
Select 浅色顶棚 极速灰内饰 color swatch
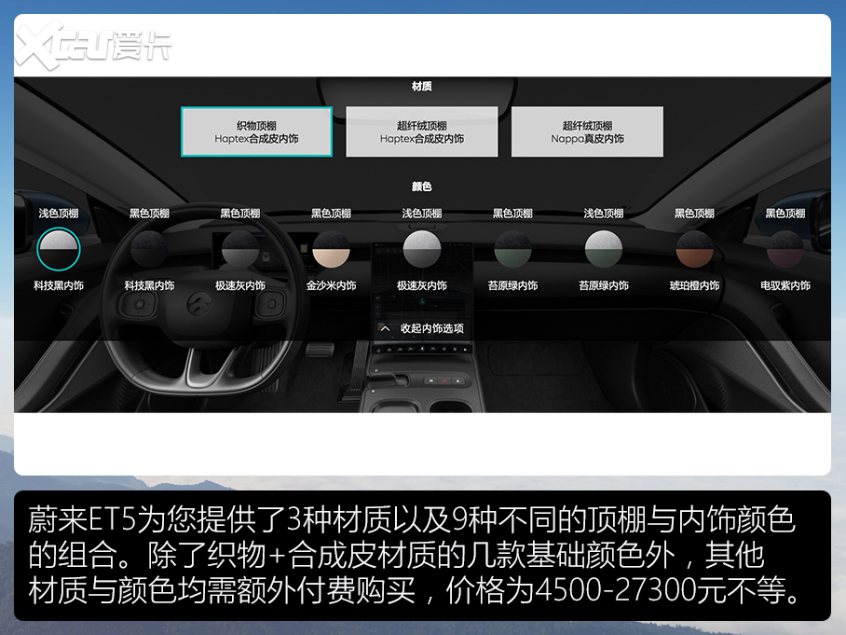coord(422,249)
